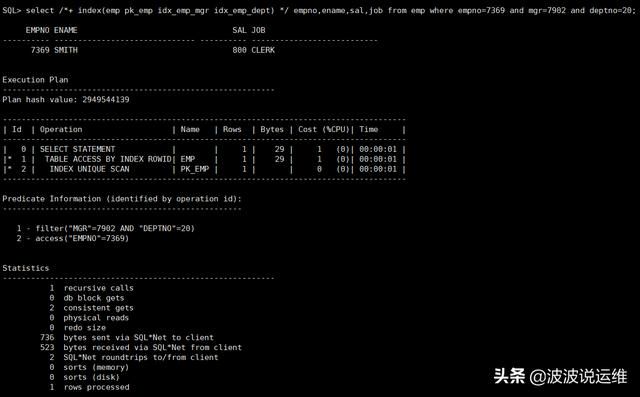Click the 'deptno=20;' condition in the query
Screen dimensions: 640x397
[x=613, y=10]
